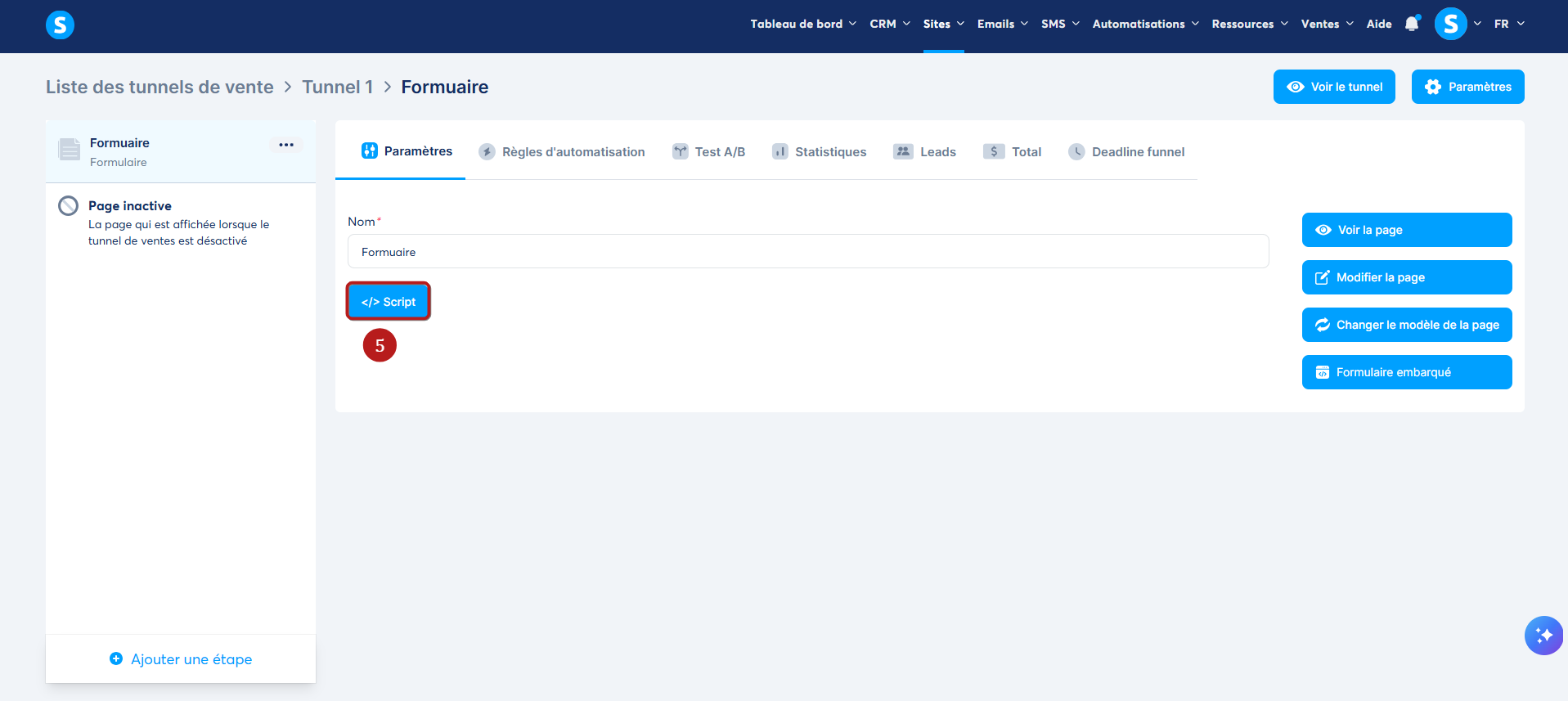Expand the CRM dropdown
This screenshot has width=1568, height=701.
pyautogui.click(x=890, y=24)
